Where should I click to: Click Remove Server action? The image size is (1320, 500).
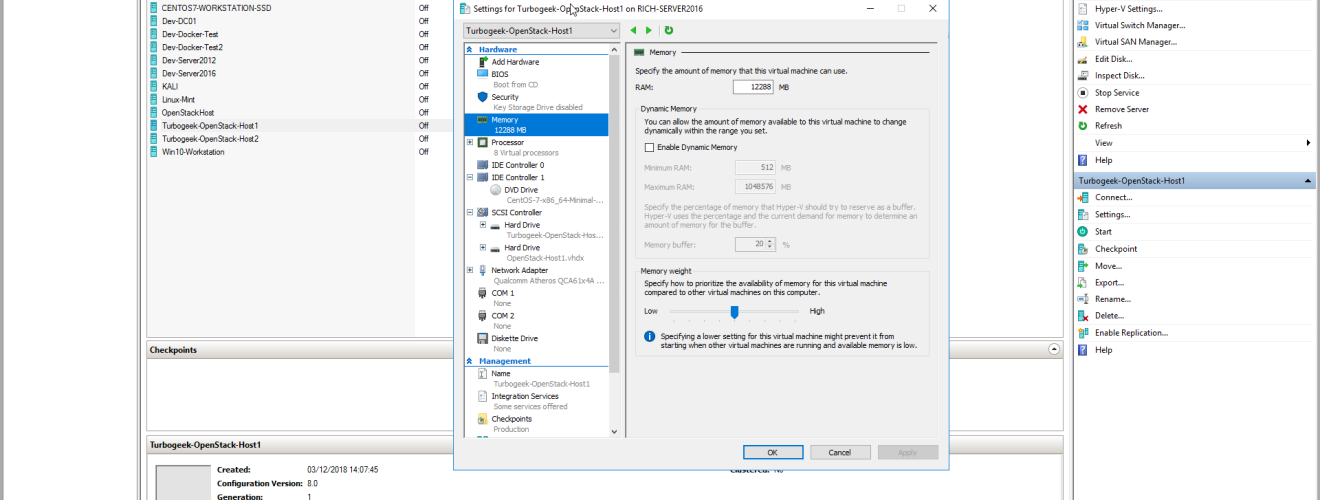[1121, 109]
